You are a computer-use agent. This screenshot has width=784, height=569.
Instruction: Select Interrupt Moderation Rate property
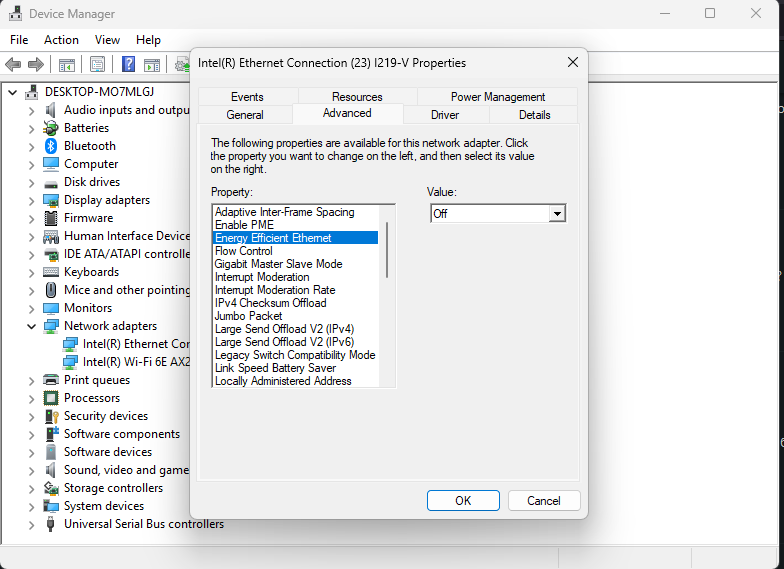(x=295, y=290)
